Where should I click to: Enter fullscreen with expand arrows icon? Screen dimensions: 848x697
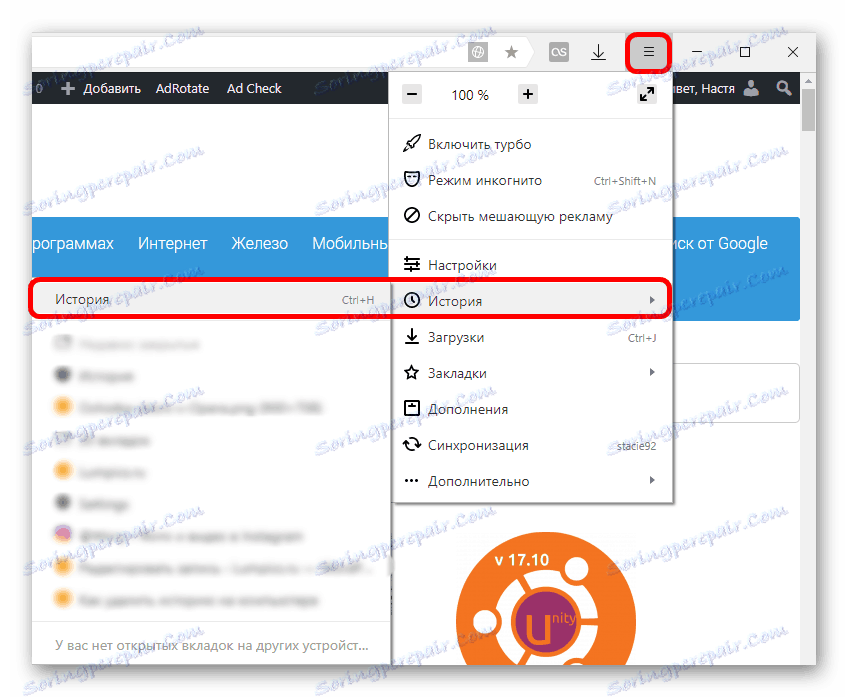[647, 95]
